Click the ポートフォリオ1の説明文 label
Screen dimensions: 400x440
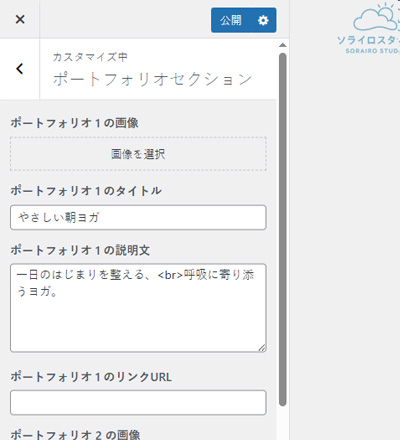80,250
